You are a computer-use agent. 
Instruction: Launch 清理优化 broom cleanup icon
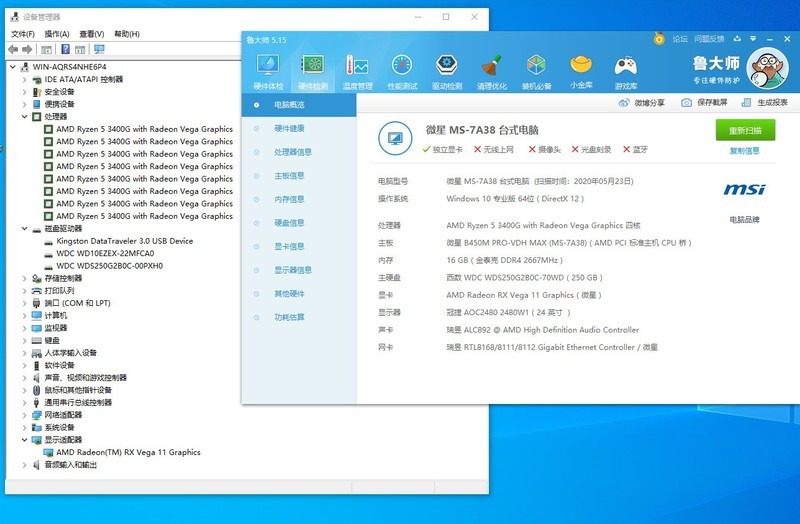(x=491, y=70)
